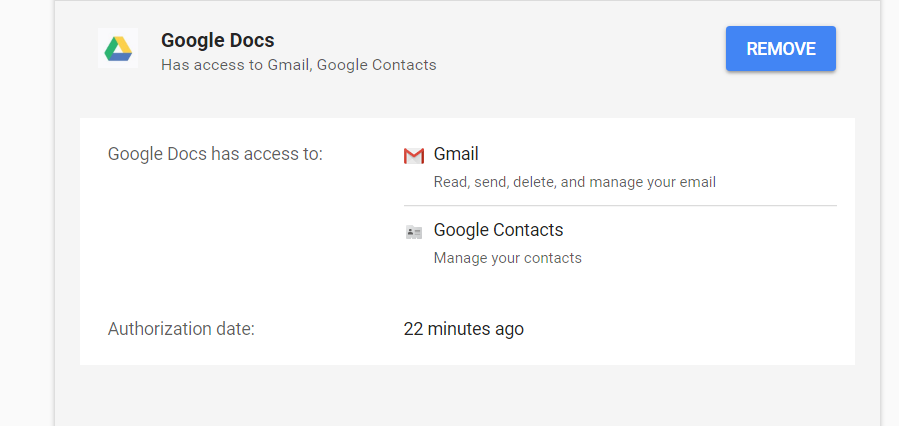Click the white page margin left of the card
Image resolution: width=899 pixels, height=426 pixels.
click(27, 213)
